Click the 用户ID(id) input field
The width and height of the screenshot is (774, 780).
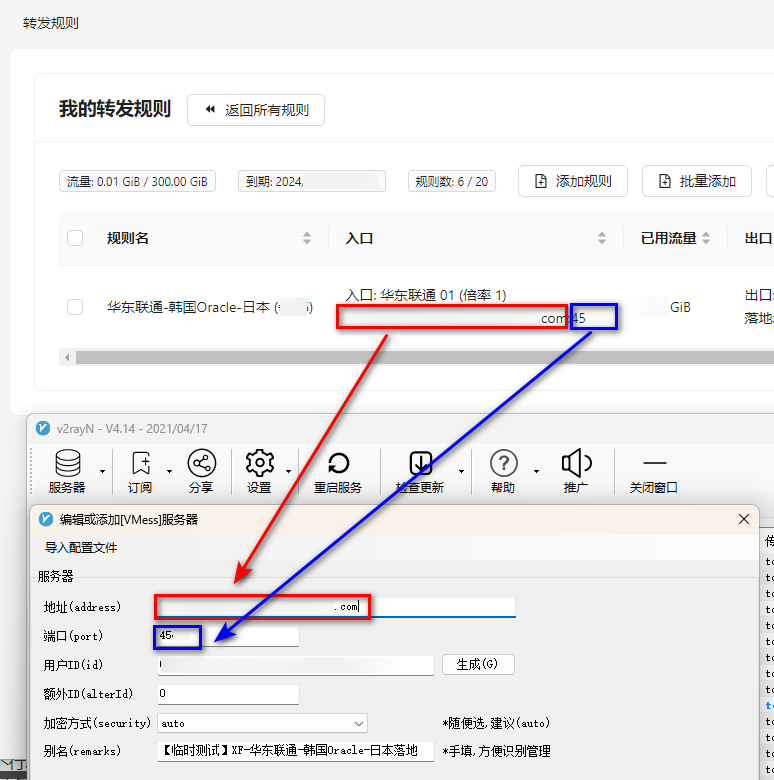[x=296, y=665]
